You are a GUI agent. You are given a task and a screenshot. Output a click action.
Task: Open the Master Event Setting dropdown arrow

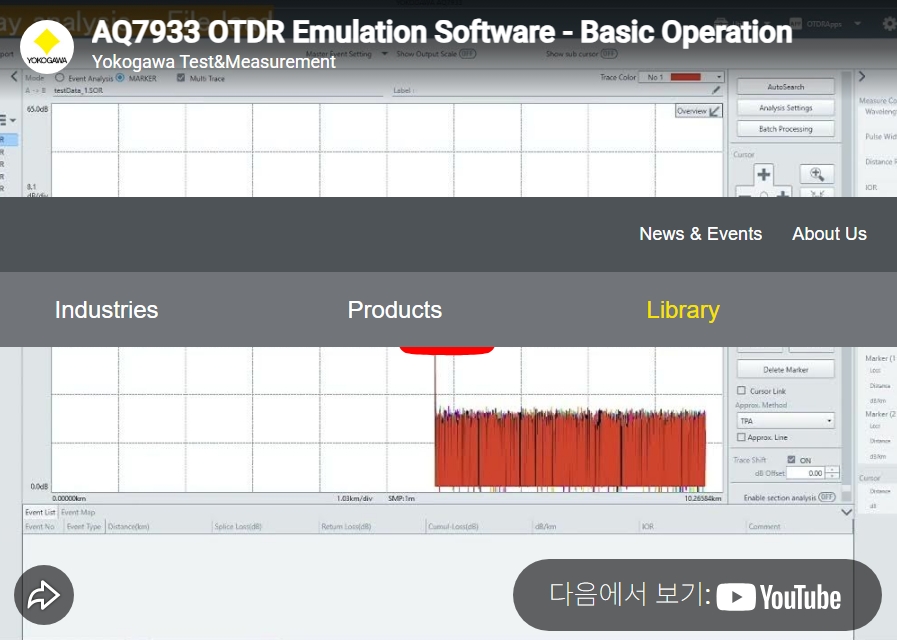pos(384,54)
